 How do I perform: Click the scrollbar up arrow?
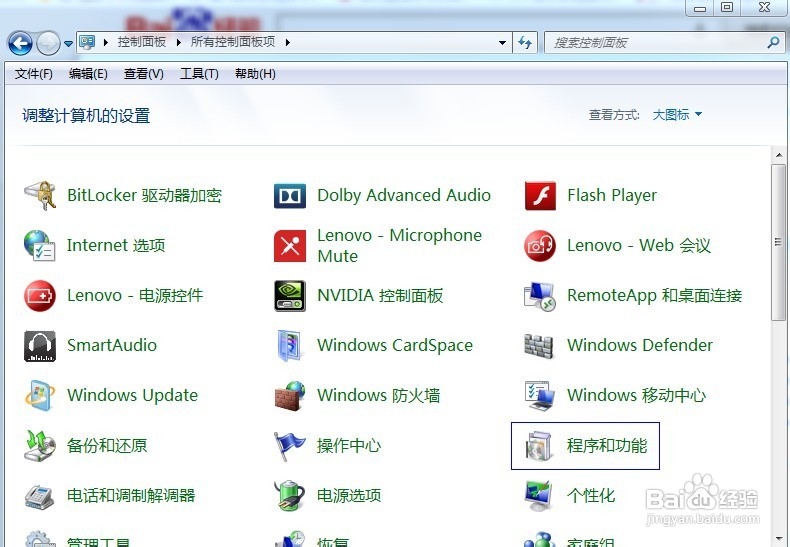779,155
